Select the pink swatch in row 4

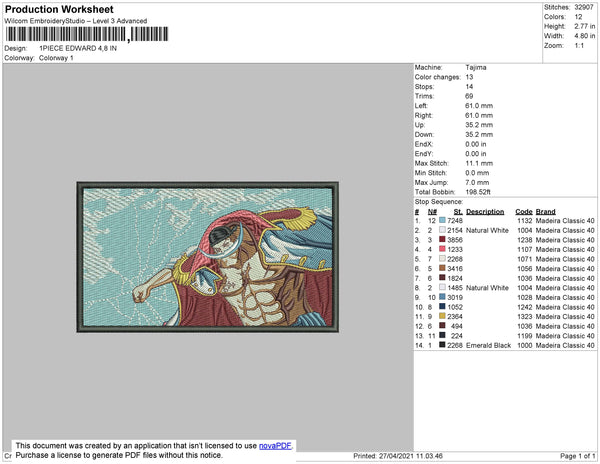click(442, 249)
